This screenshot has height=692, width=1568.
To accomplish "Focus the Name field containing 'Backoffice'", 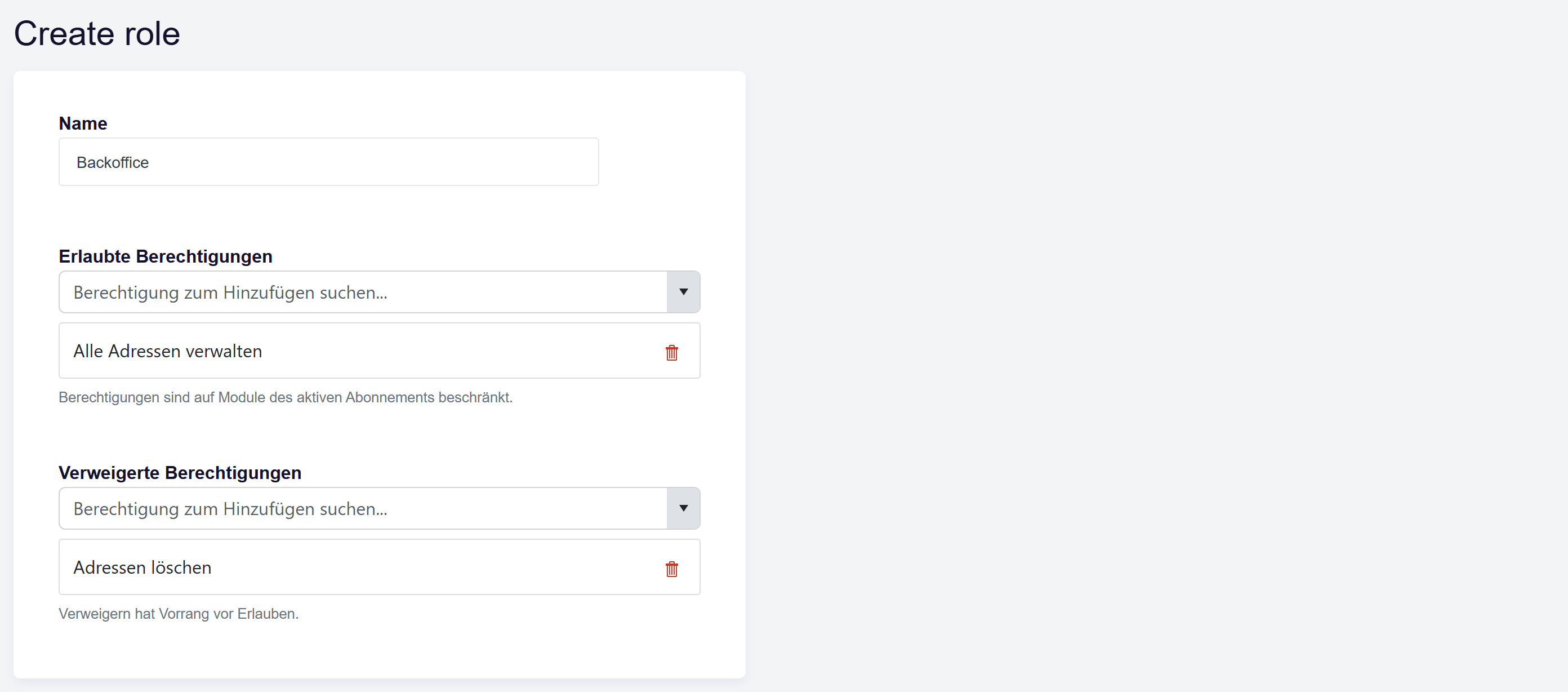I will click(329, 162).
